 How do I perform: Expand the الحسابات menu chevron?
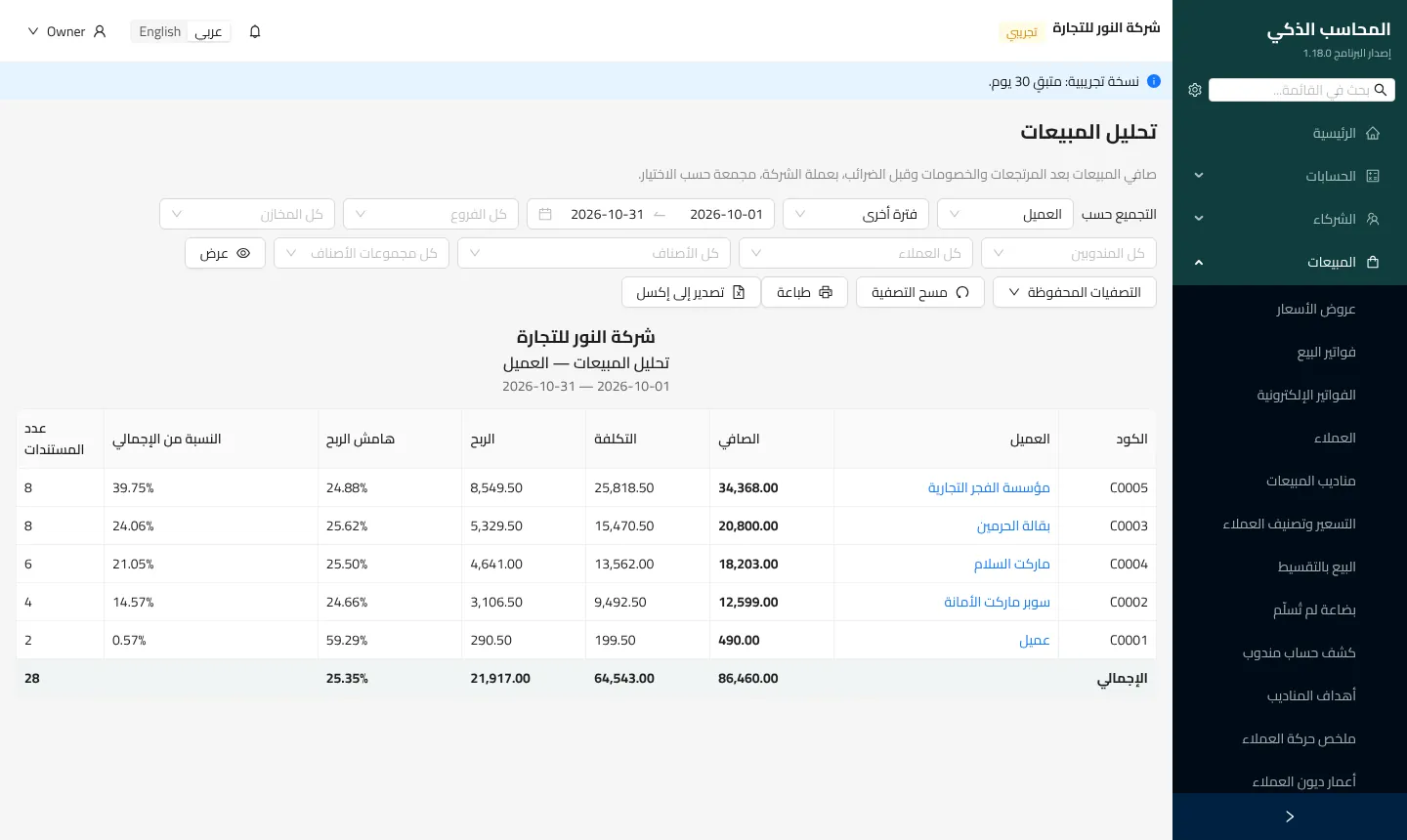coord(1199,176)
